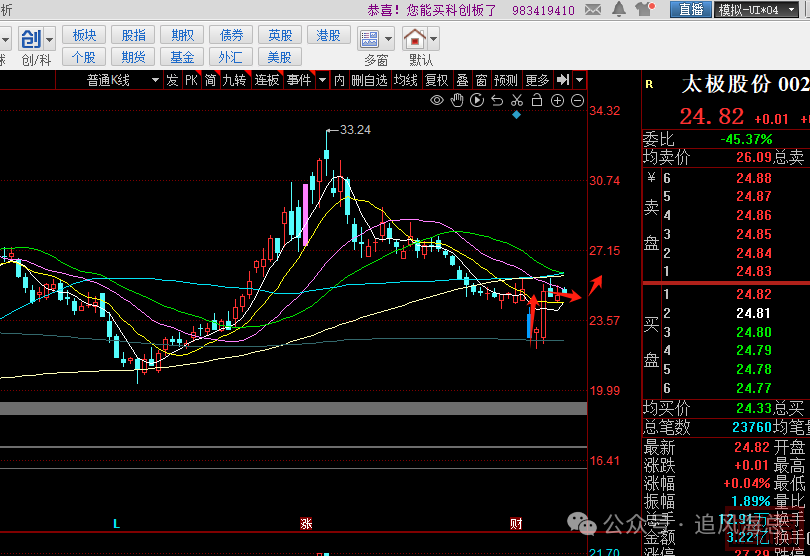Screen dimensions: 810x556
Task: Select the hand pan tool
Action: pyautogui.click(x=457, y=100)
